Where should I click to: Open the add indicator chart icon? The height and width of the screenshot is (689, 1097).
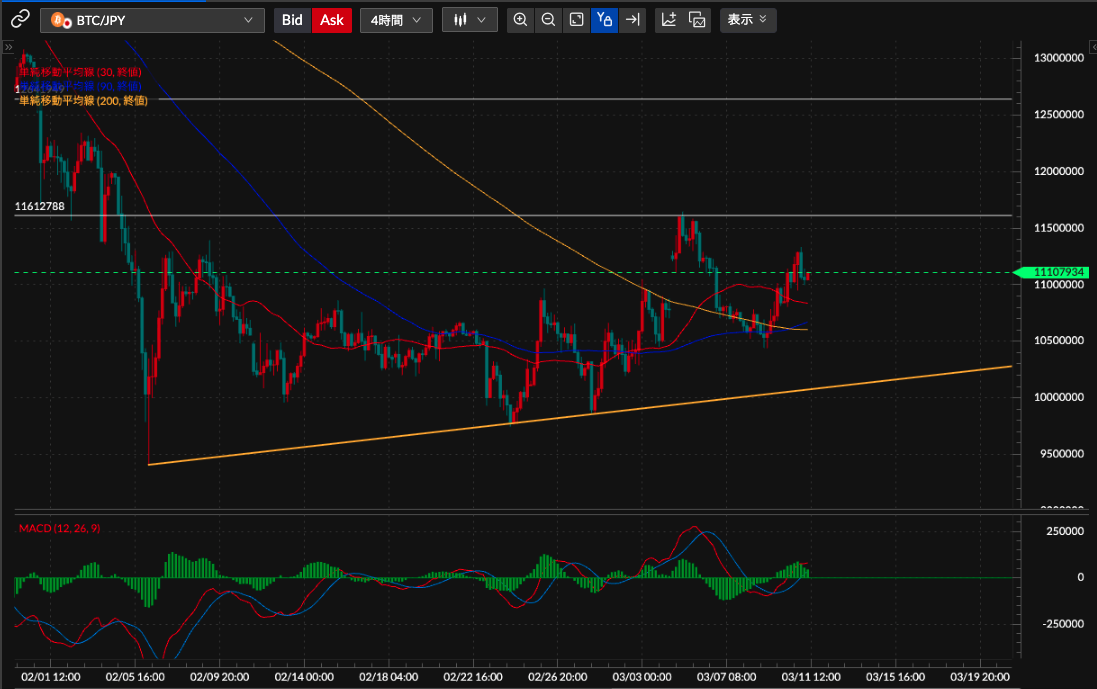(x=669, y=20)
